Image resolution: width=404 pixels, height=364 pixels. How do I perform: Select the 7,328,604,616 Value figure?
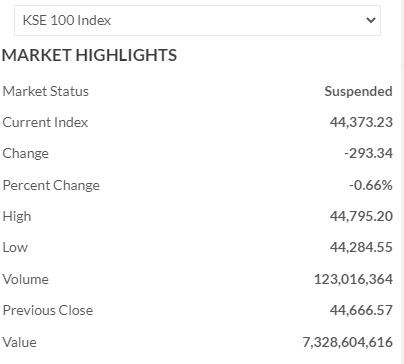(x=348, y=342)
